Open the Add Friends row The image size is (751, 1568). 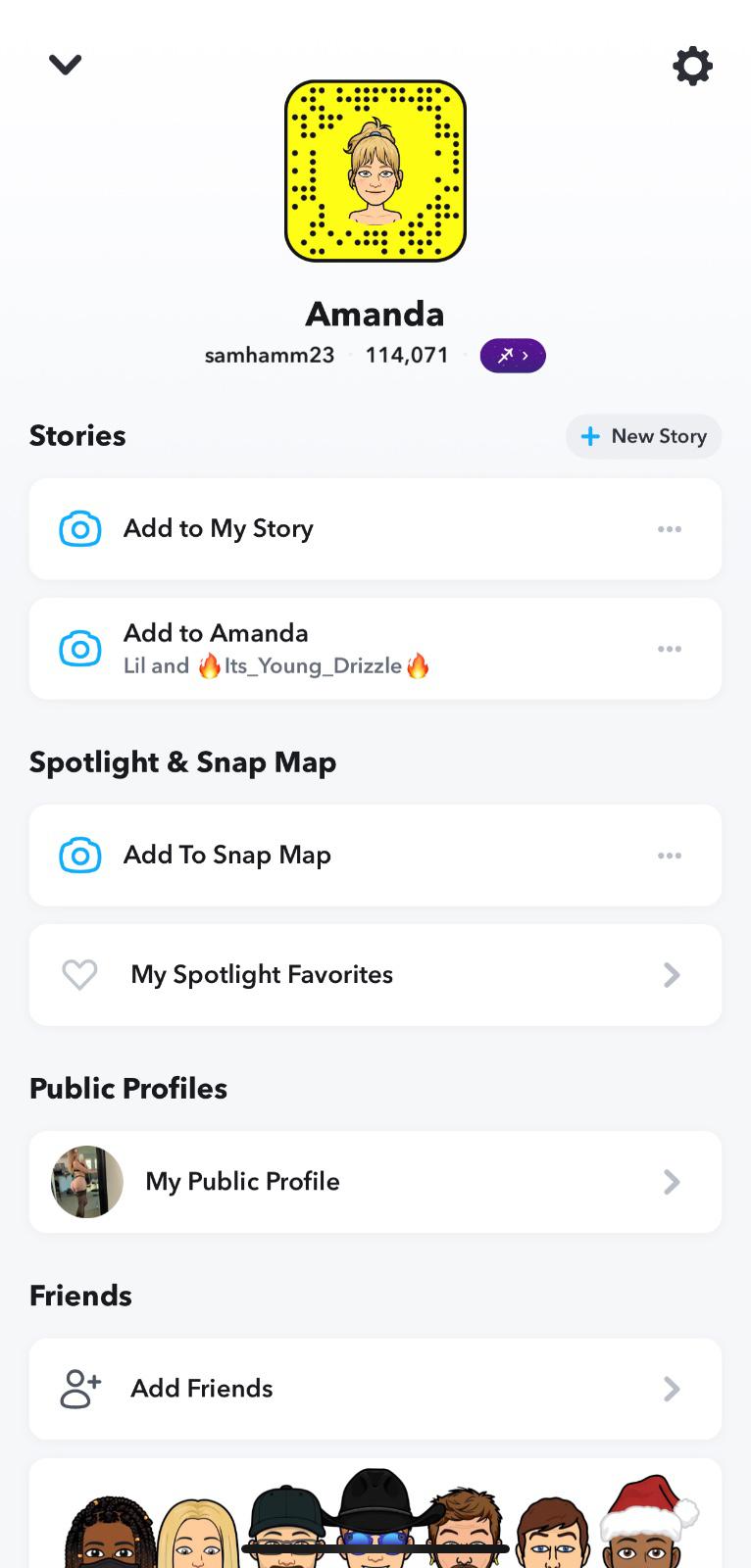pyautogui.click(x=375, y=1389)
